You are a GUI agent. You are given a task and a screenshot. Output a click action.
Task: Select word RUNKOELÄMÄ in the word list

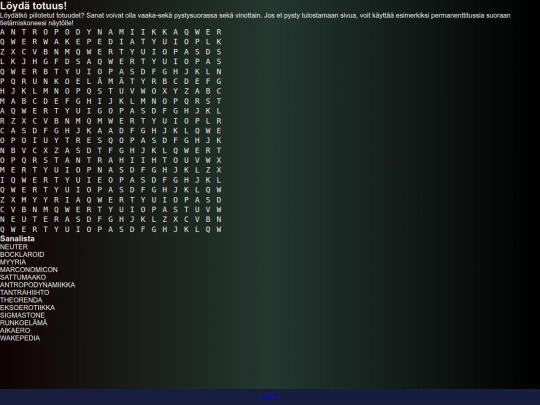tap(23, 322)
